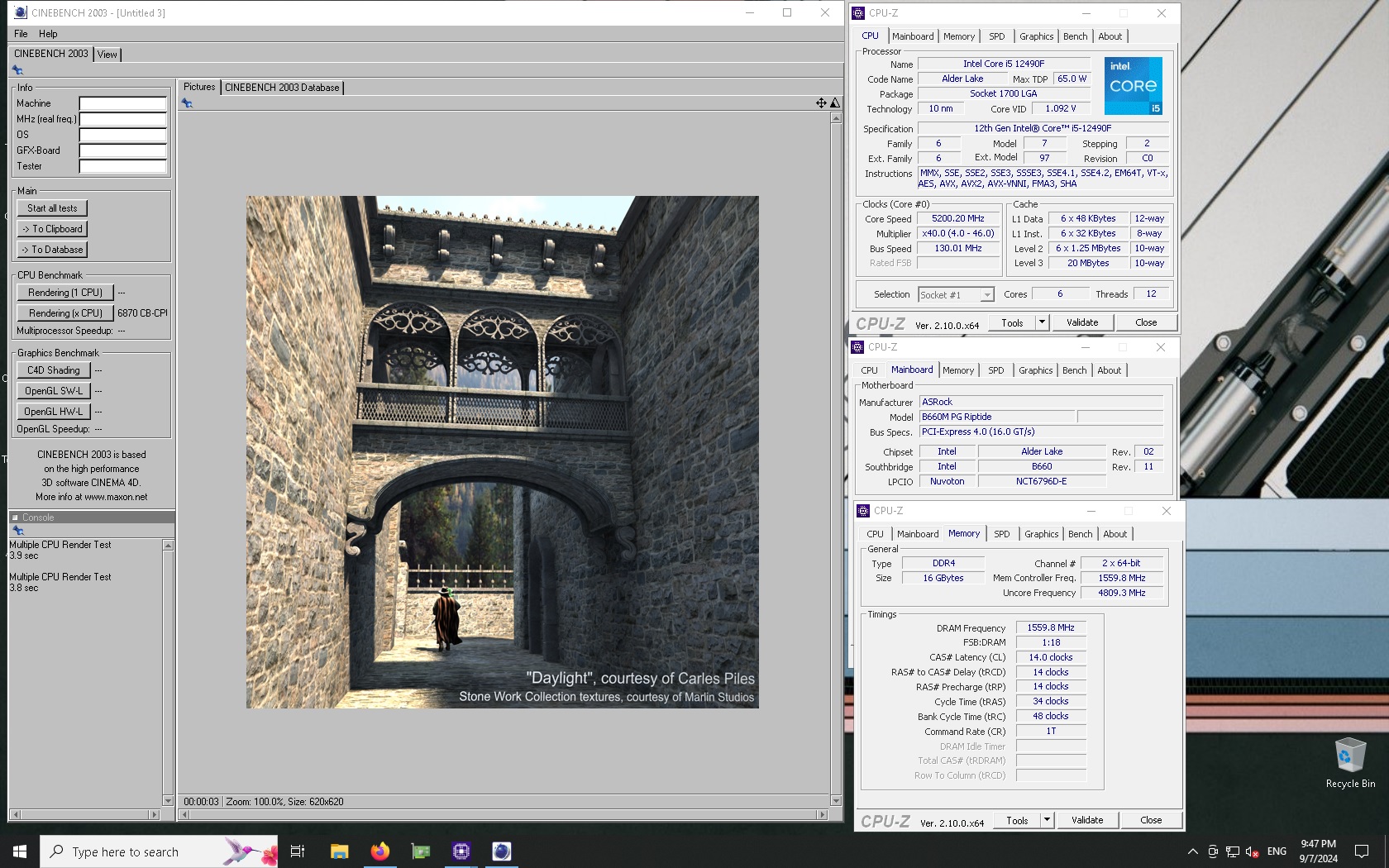
Task: Open the CINEBENCH taskbar icon
Action: [x=502, y=851]
